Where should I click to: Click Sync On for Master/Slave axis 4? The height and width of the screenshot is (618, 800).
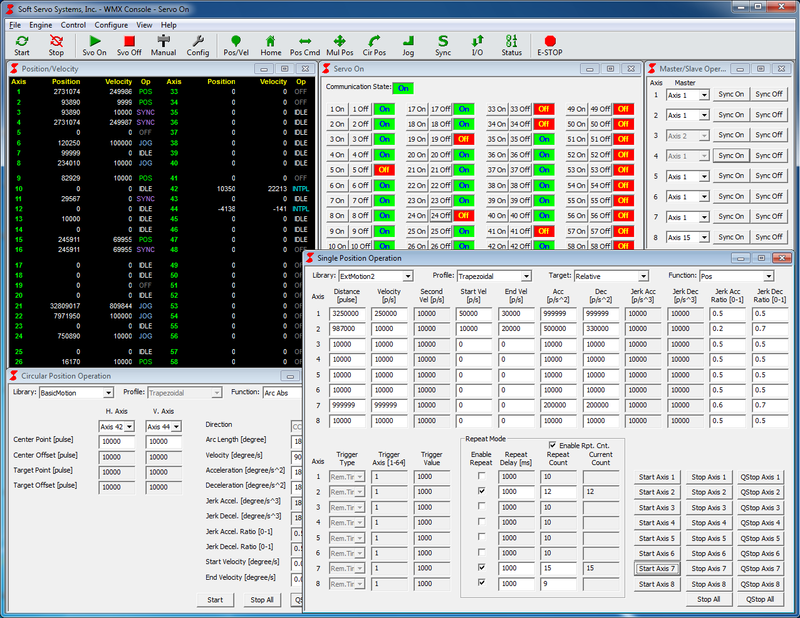point(731,156)
